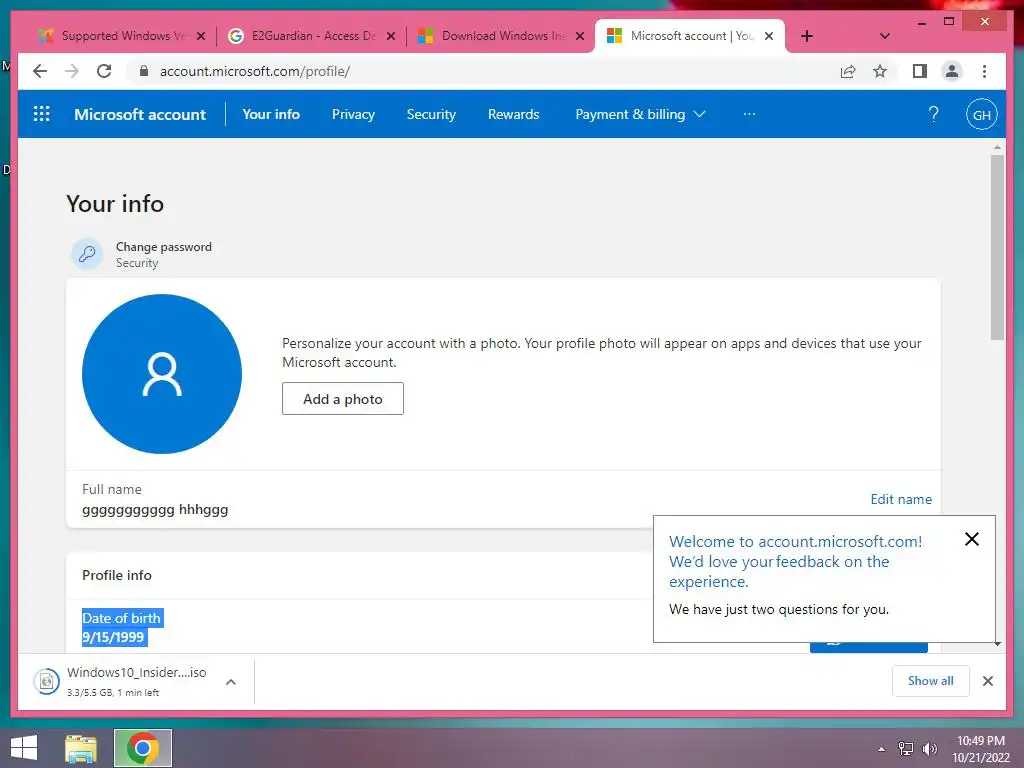Open a new browser tab
The image size is (1024, 768).
tap(807, 36)
